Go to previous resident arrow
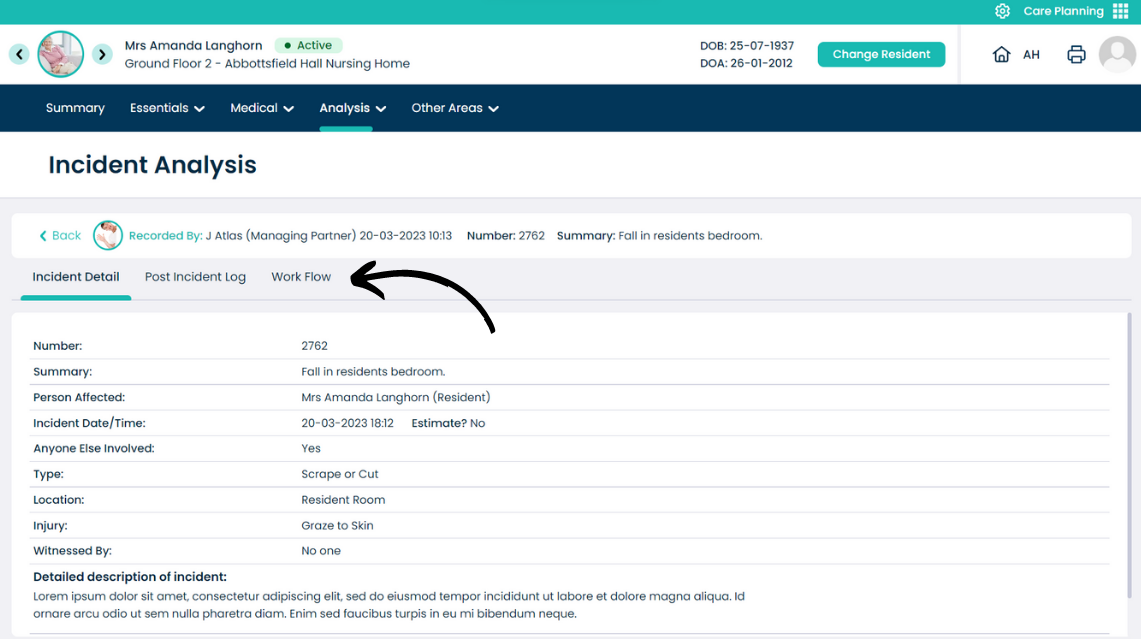The image size is (1141, 639). (x=20, y=54)
